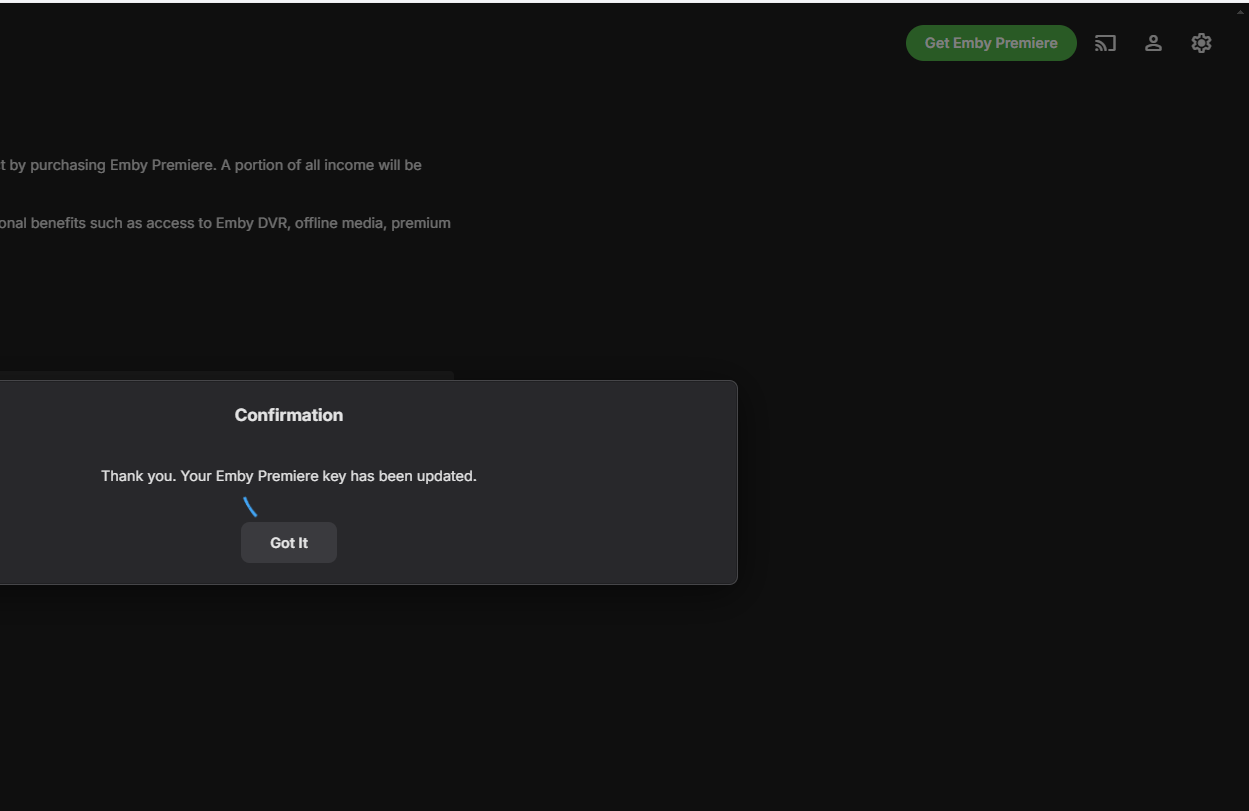
Task: Click the 'purchasing Emby Premiere' paragraph text
Action: click(x=211, y=165)
